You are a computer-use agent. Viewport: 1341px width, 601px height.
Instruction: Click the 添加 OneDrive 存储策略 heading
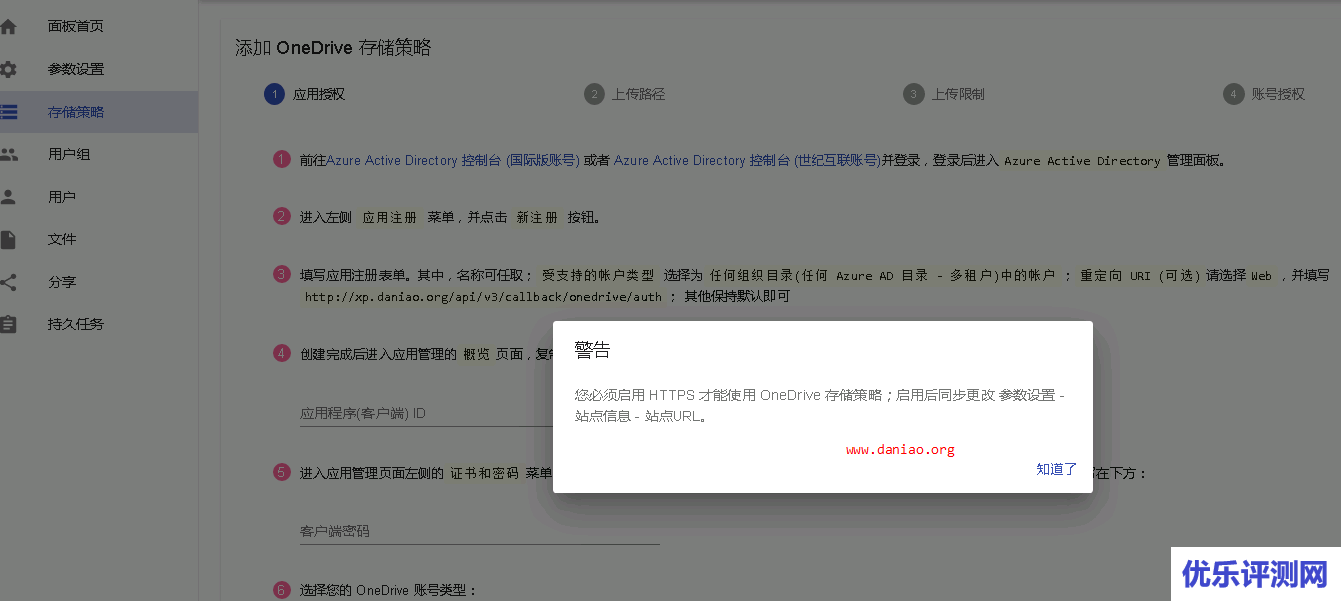pos(333,47)
